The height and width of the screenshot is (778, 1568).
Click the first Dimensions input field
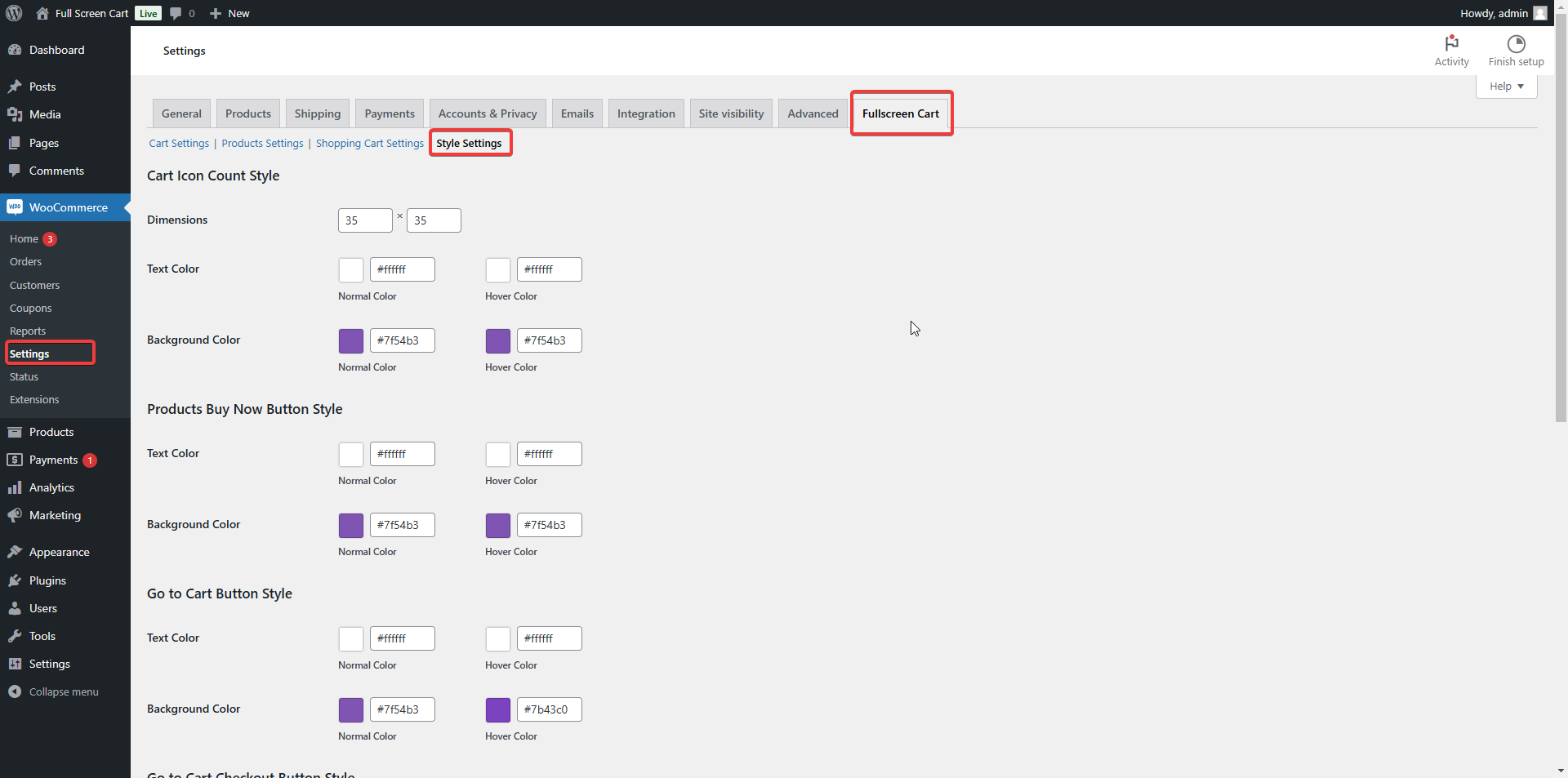[x=365, y=220]
